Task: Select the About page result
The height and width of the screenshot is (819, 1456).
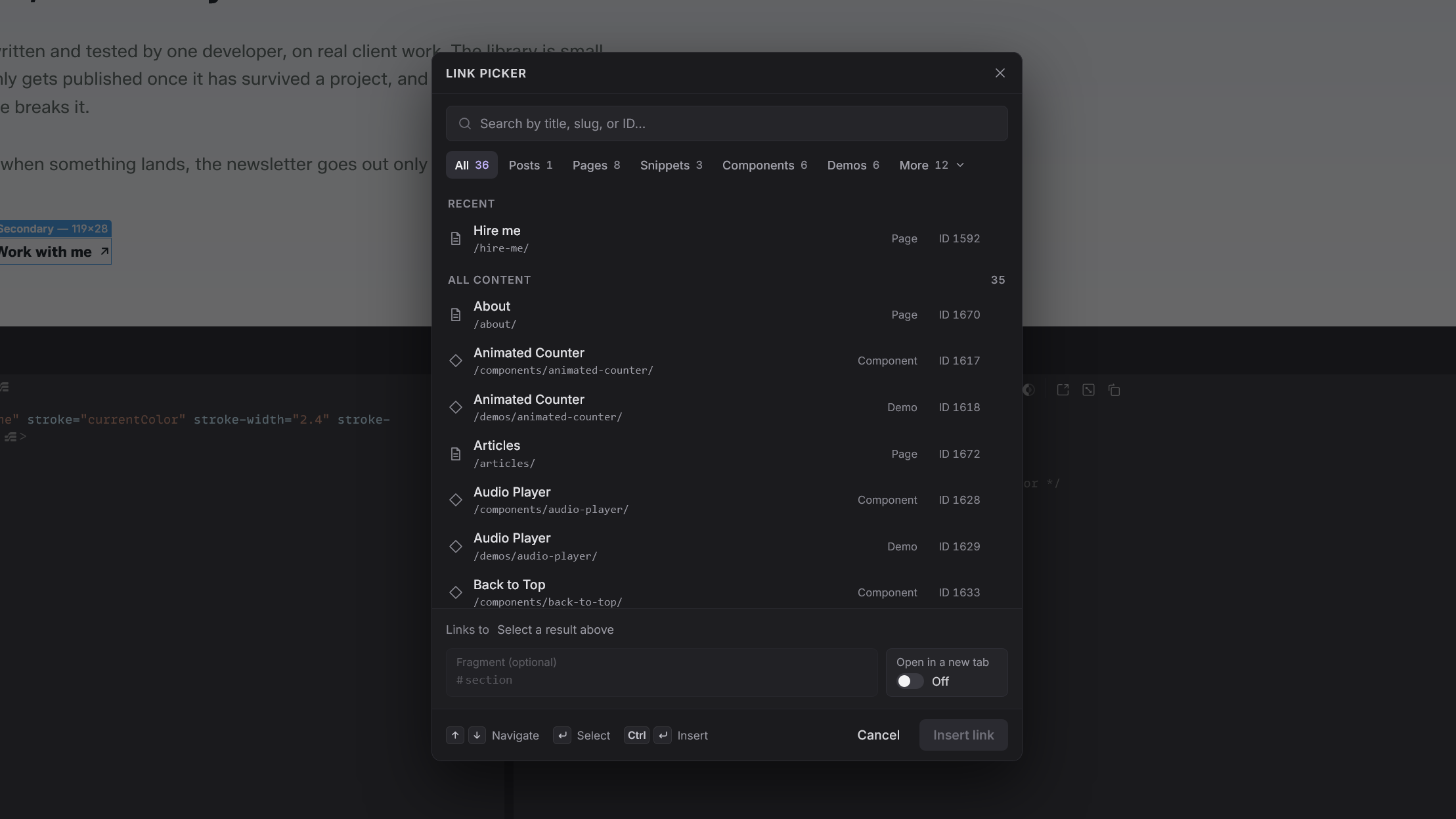Action: coord(726,315)
